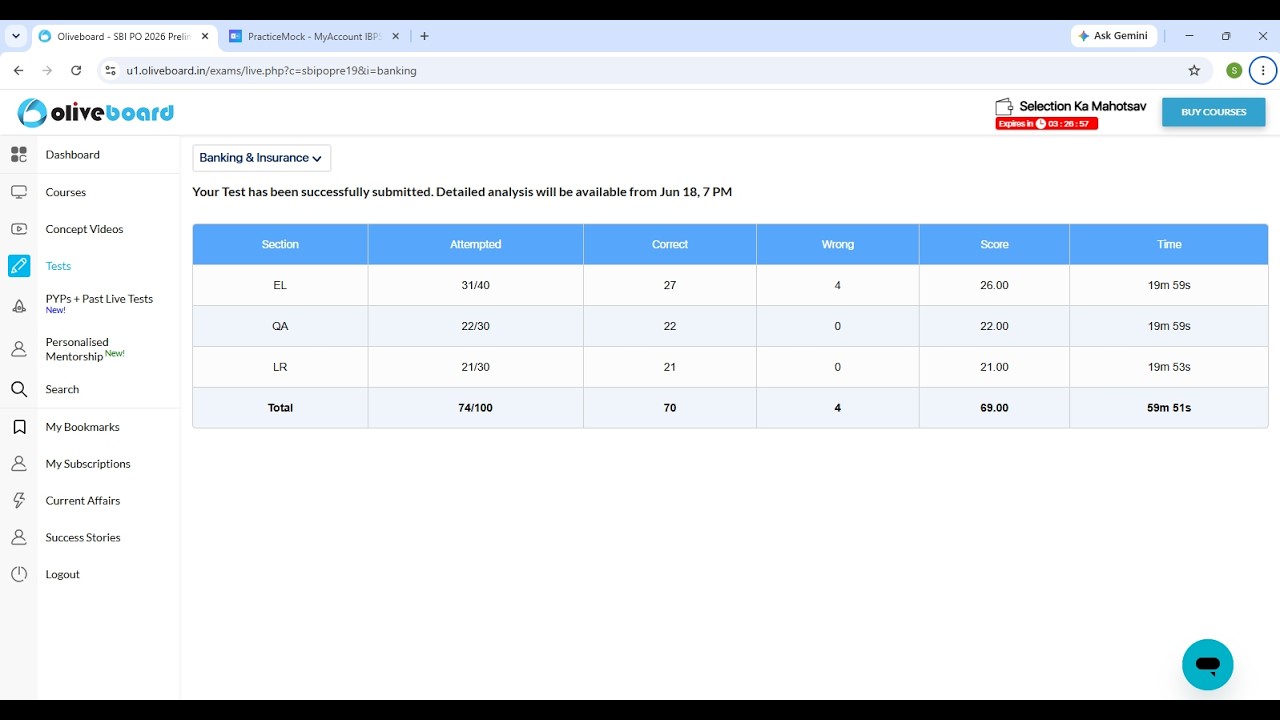
Task: Open My Bookmarks link
Action: [x=82, y=427]
